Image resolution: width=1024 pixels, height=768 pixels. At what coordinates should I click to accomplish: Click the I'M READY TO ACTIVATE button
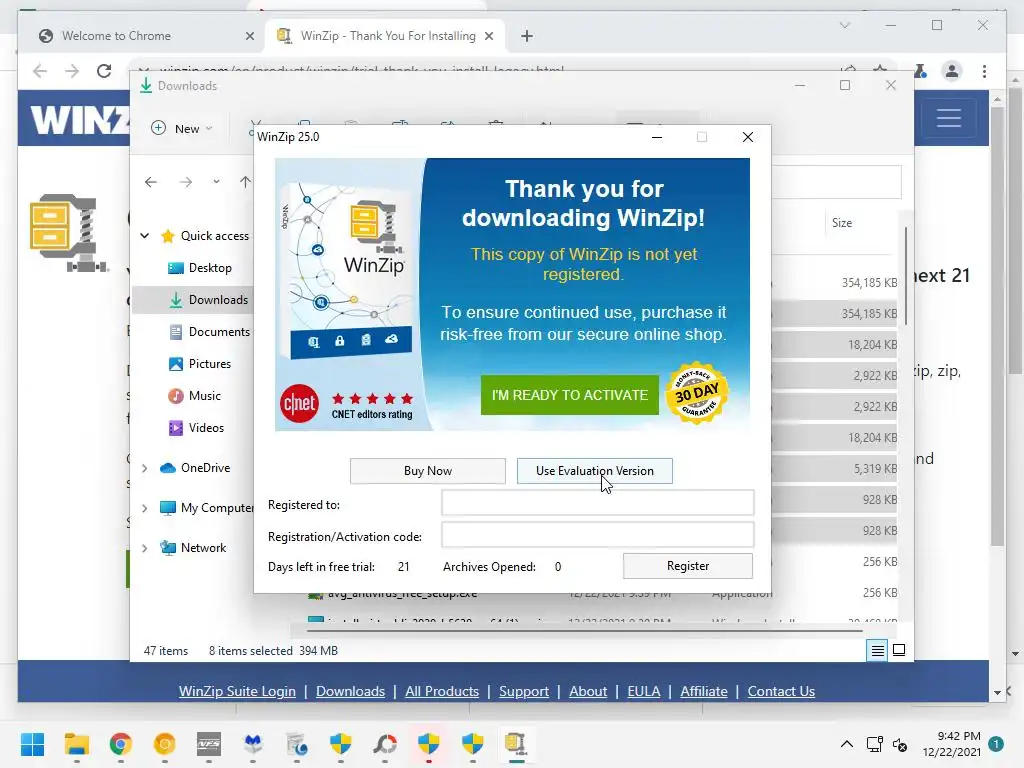pos(569,394)
